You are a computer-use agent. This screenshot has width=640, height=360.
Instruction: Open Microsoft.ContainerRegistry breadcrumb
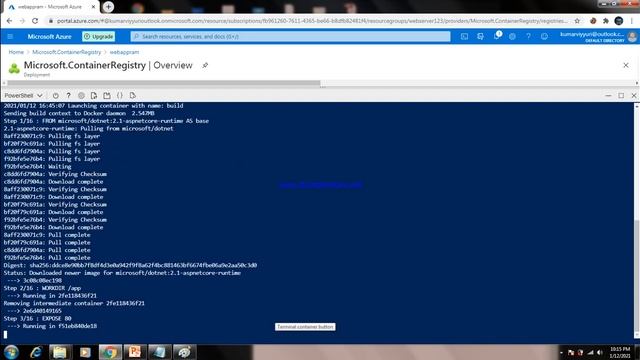pos(67,52)
